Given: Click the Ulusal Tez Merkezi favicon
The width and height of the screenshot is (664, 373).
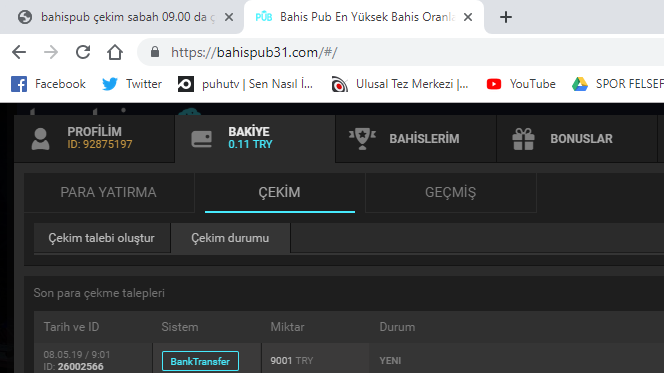Looking at the screenshot, I should (x=340, y=84).
